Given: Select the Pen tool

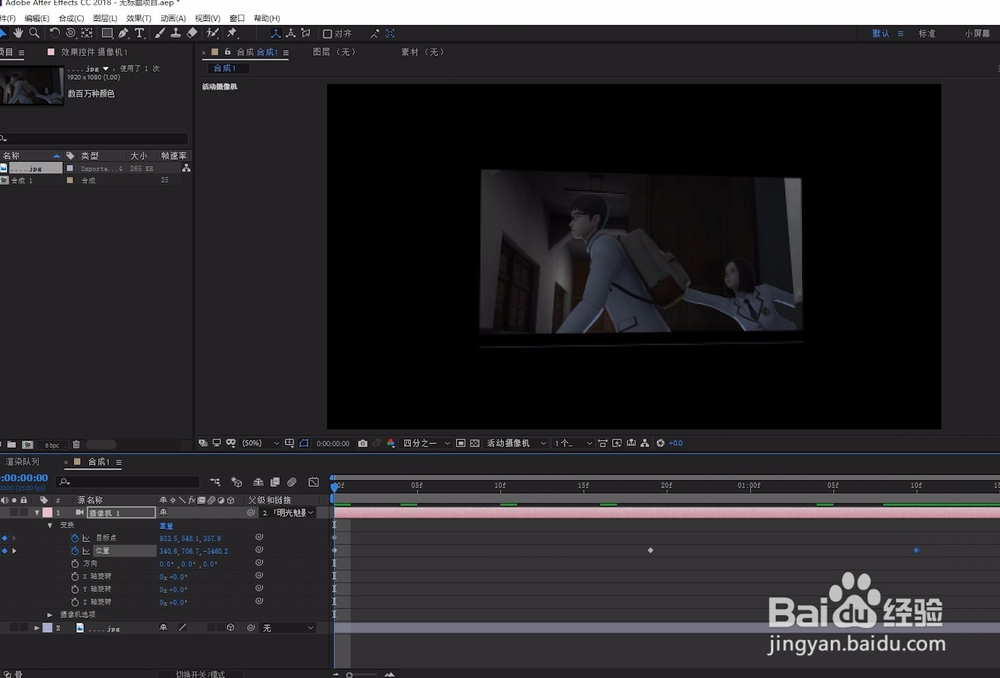Looking at the screenshot, I should [x=123, y=33].
